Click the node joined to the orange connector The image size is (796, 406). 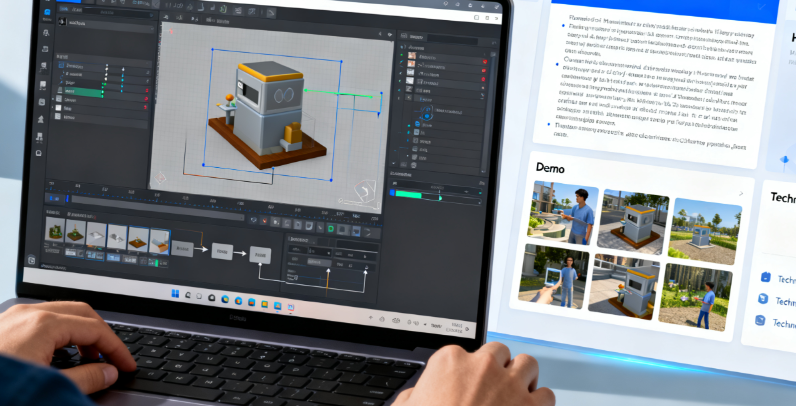coord(181,248)
